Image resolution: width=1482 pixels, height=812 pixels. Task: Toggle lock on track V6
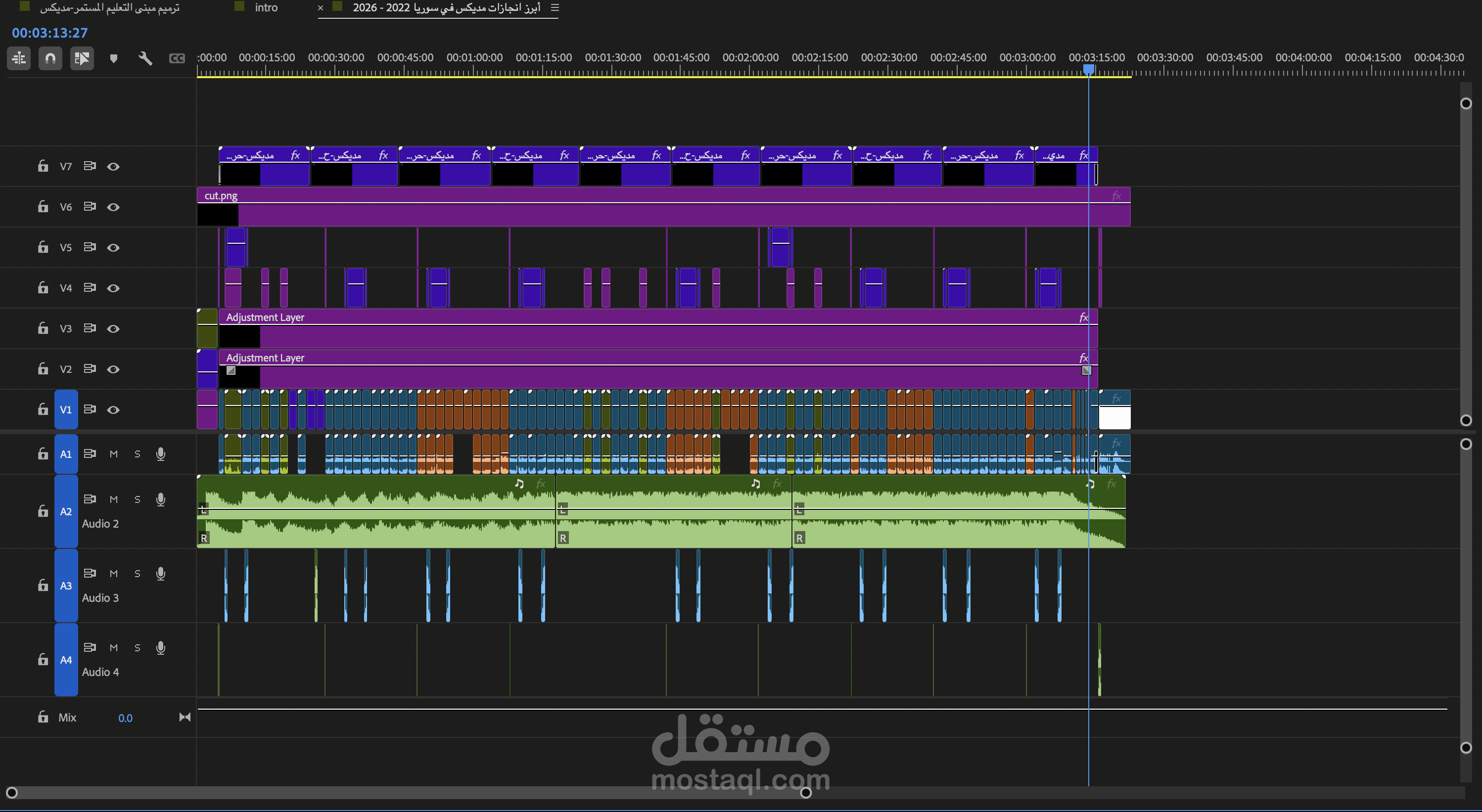43,206
